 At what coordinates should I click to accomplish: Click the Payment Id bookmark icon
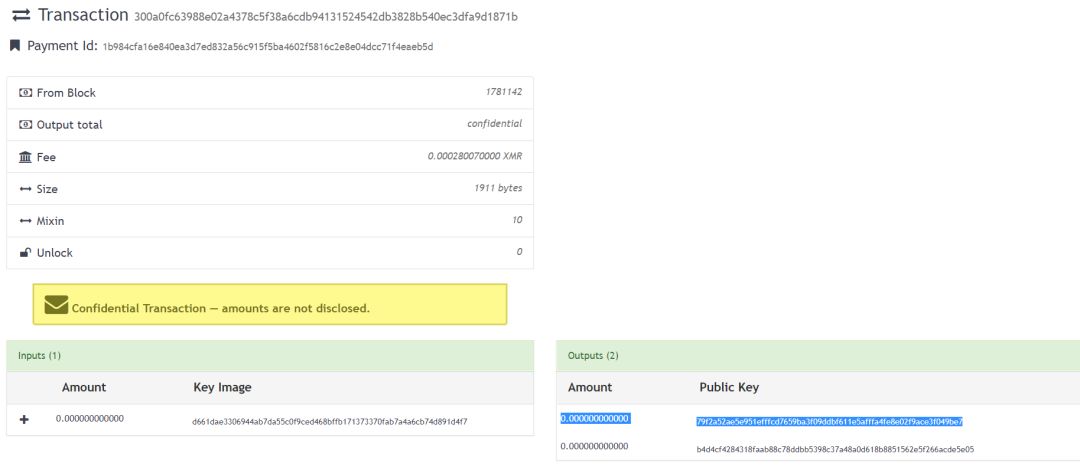tap(14, 46)
